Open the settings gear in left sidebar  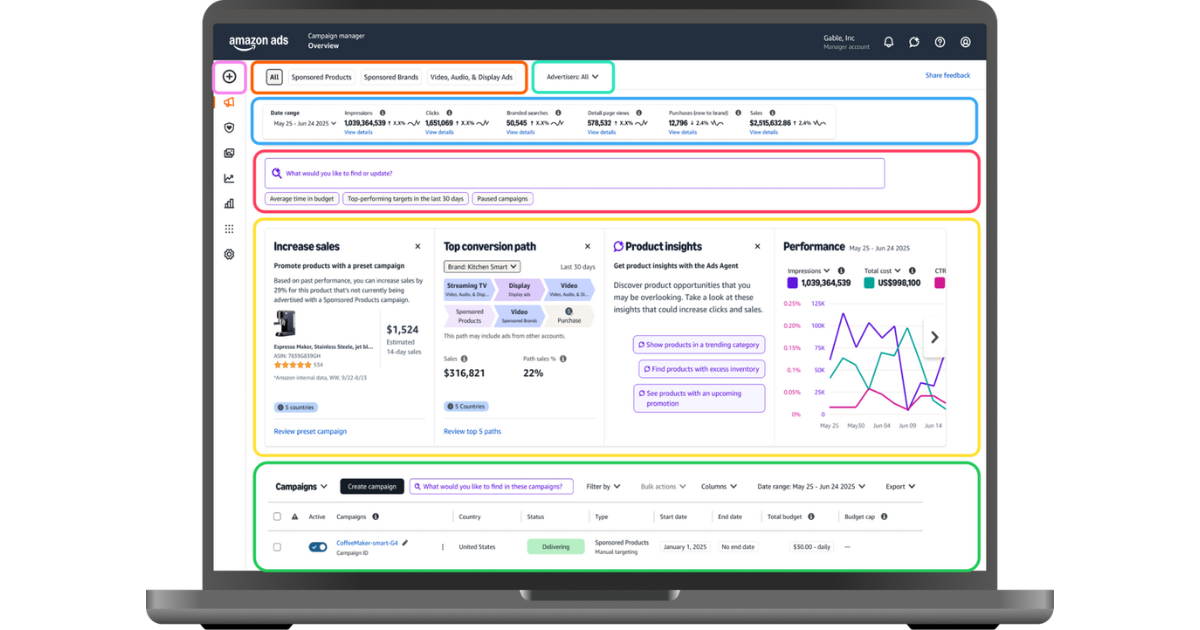229,254
